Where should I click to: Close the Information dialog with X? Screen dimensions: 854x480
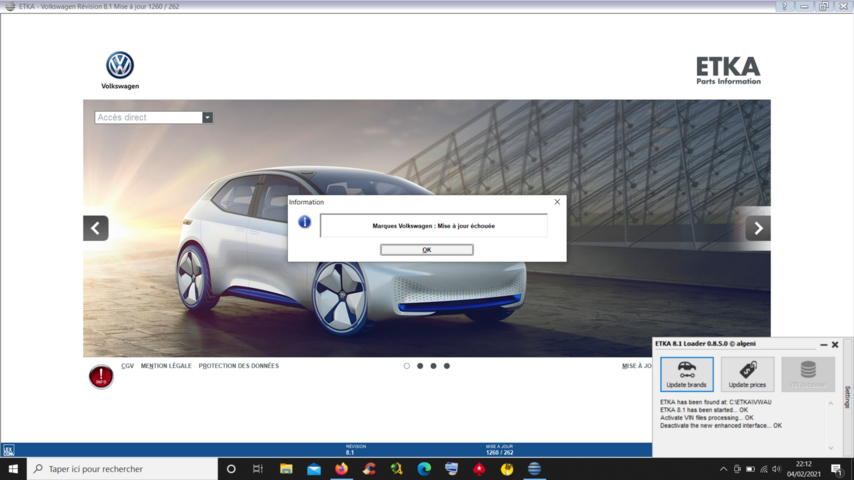[557, 202]
